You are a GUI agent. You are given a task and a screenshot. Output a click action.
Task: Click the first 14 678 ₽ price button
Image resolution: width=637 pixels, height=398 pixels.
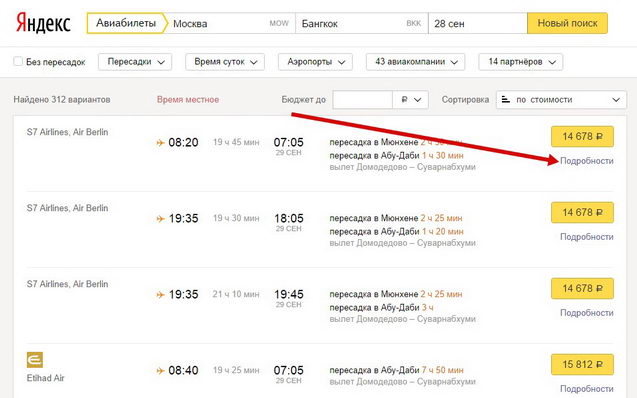[x=582, y=136]
